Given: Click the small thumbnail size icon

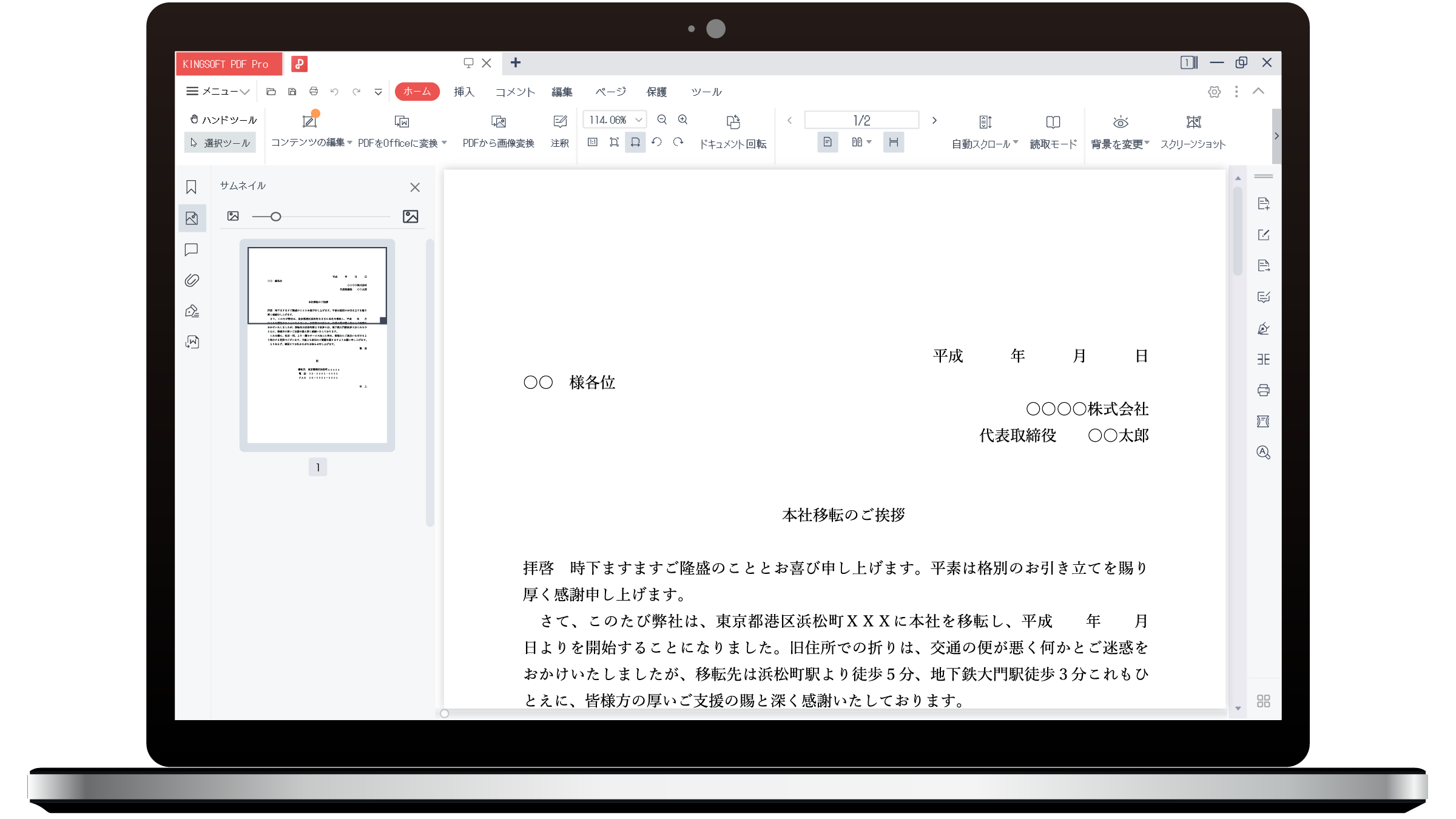Looking at the screenshot, I should 233,216.
